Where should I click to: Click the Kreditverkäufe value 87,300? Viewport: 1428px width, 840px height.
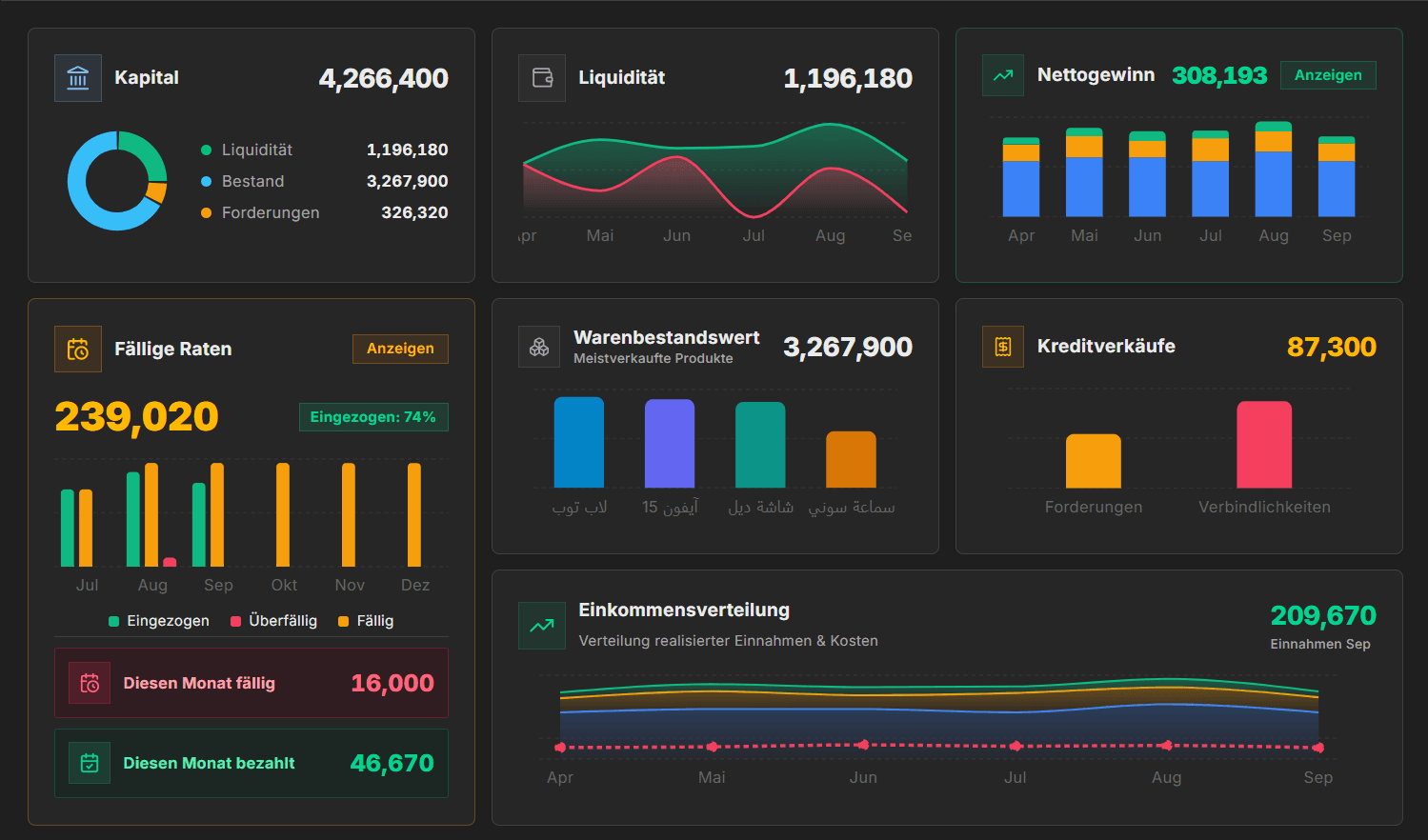1331,347
